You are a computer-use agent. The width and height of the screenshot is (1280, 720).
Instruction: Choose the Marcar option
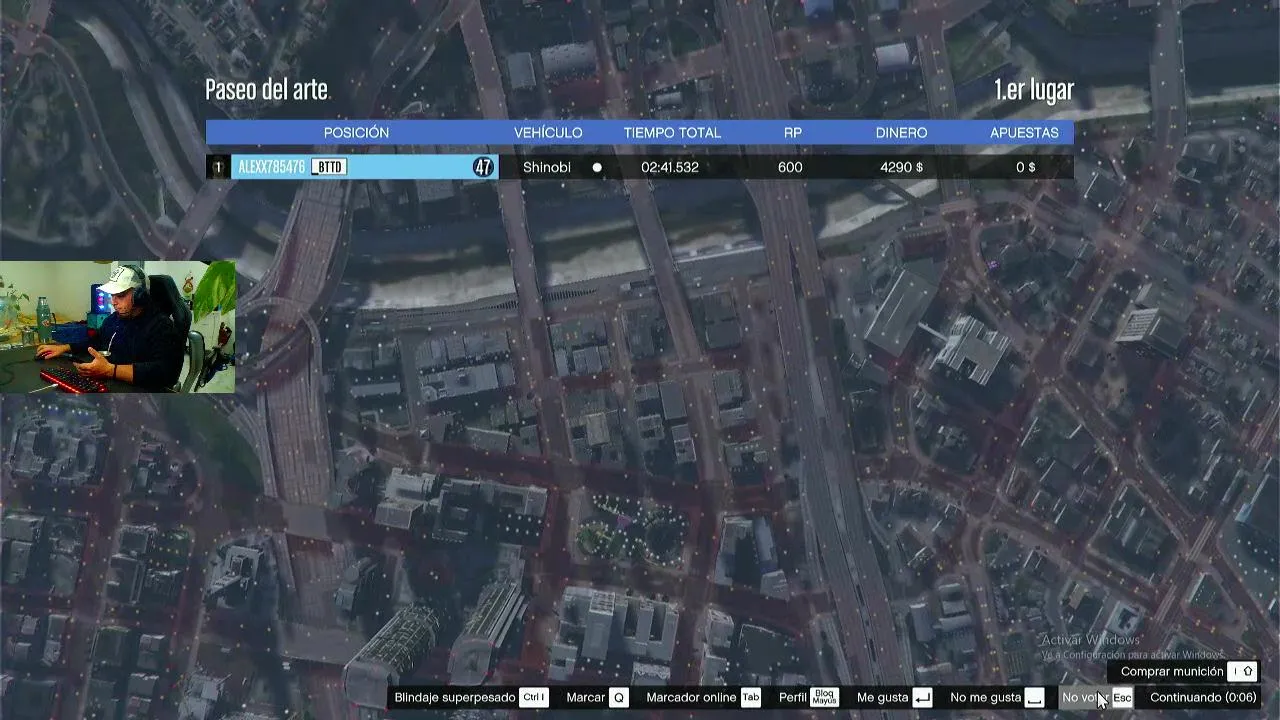click(585, 698)
